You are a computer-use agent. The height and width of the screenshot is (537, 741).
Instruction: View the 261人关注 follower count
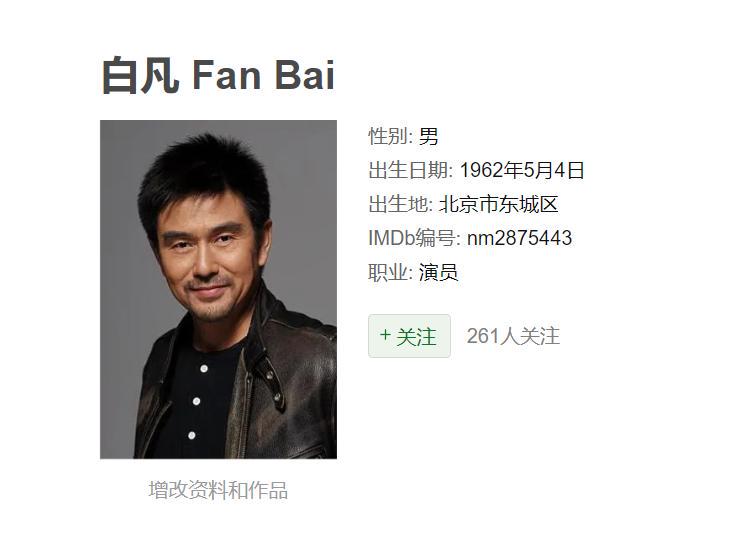513,336
